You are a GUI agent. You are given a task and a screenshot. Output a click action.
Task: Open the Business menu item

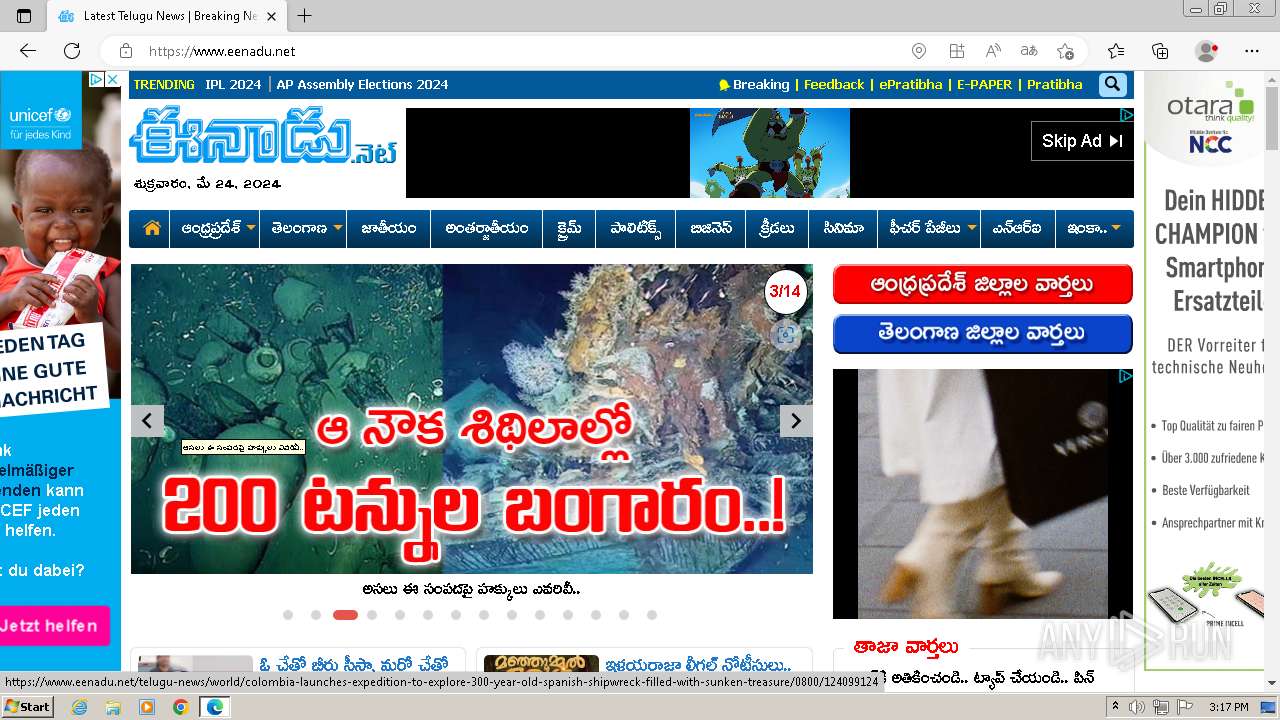point(711,228)
